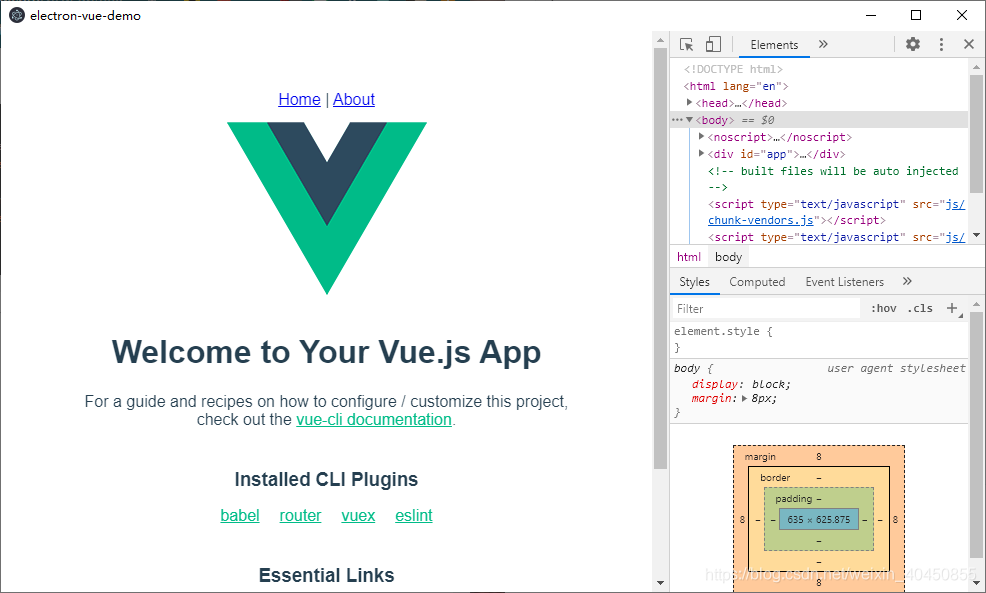The height and width of the screenshot is (593, 986).
Task: Select the html breadcrumb
Action: pyautogui.click(x=689, y=257)
